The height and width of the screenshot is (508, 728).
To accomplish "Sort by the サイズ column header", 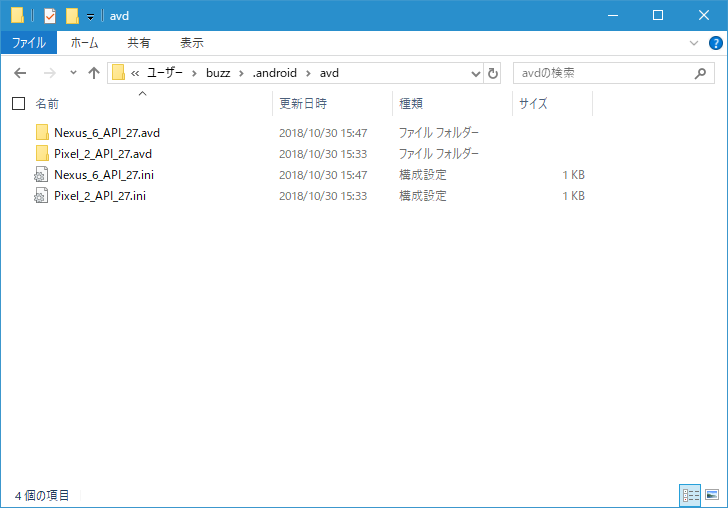I will (533, 103).
